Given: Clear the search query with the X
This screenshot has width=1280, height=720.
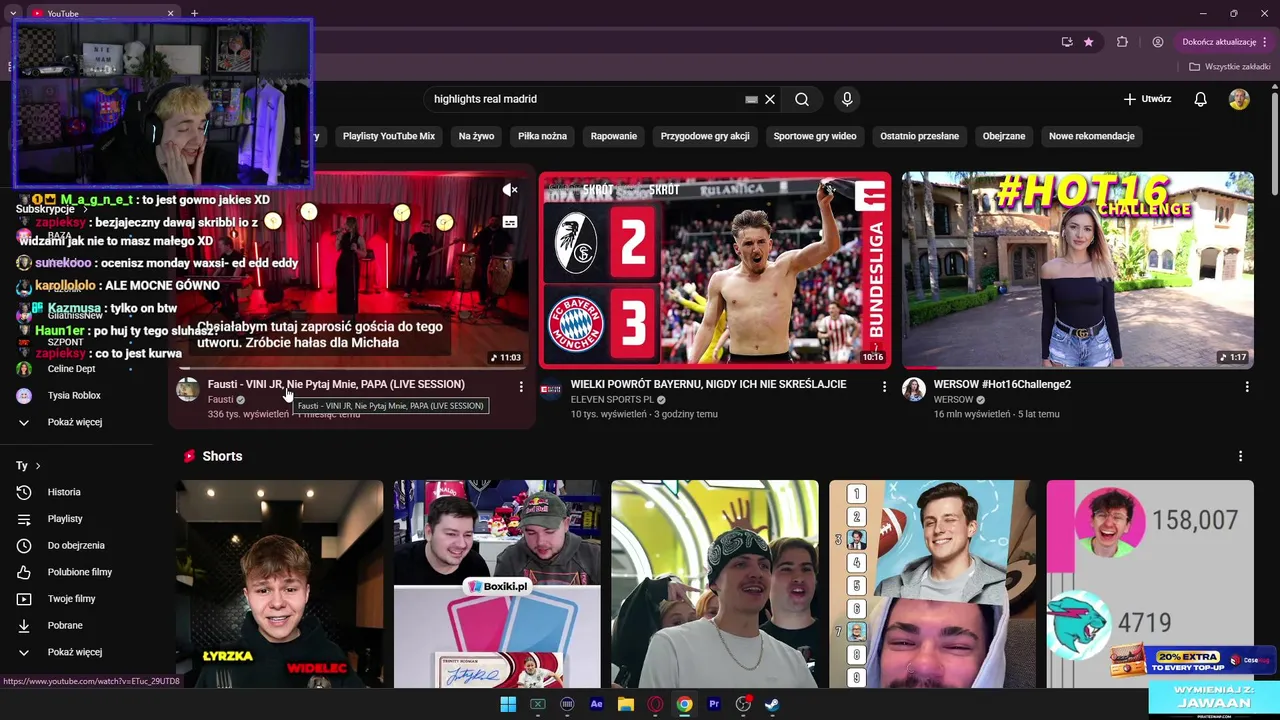Looking at the screenshot, I should click(770, 99).
